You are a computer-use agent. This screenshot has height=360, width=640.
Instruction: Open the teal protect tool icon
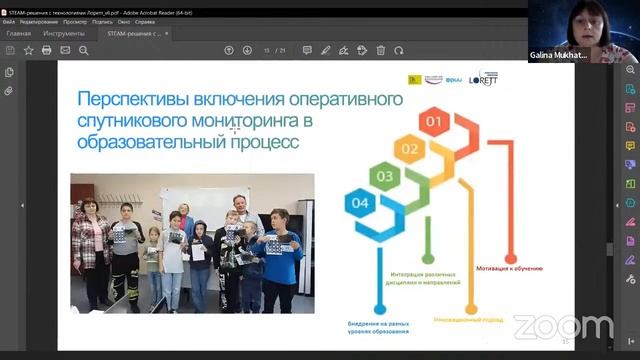pos(631,202)
